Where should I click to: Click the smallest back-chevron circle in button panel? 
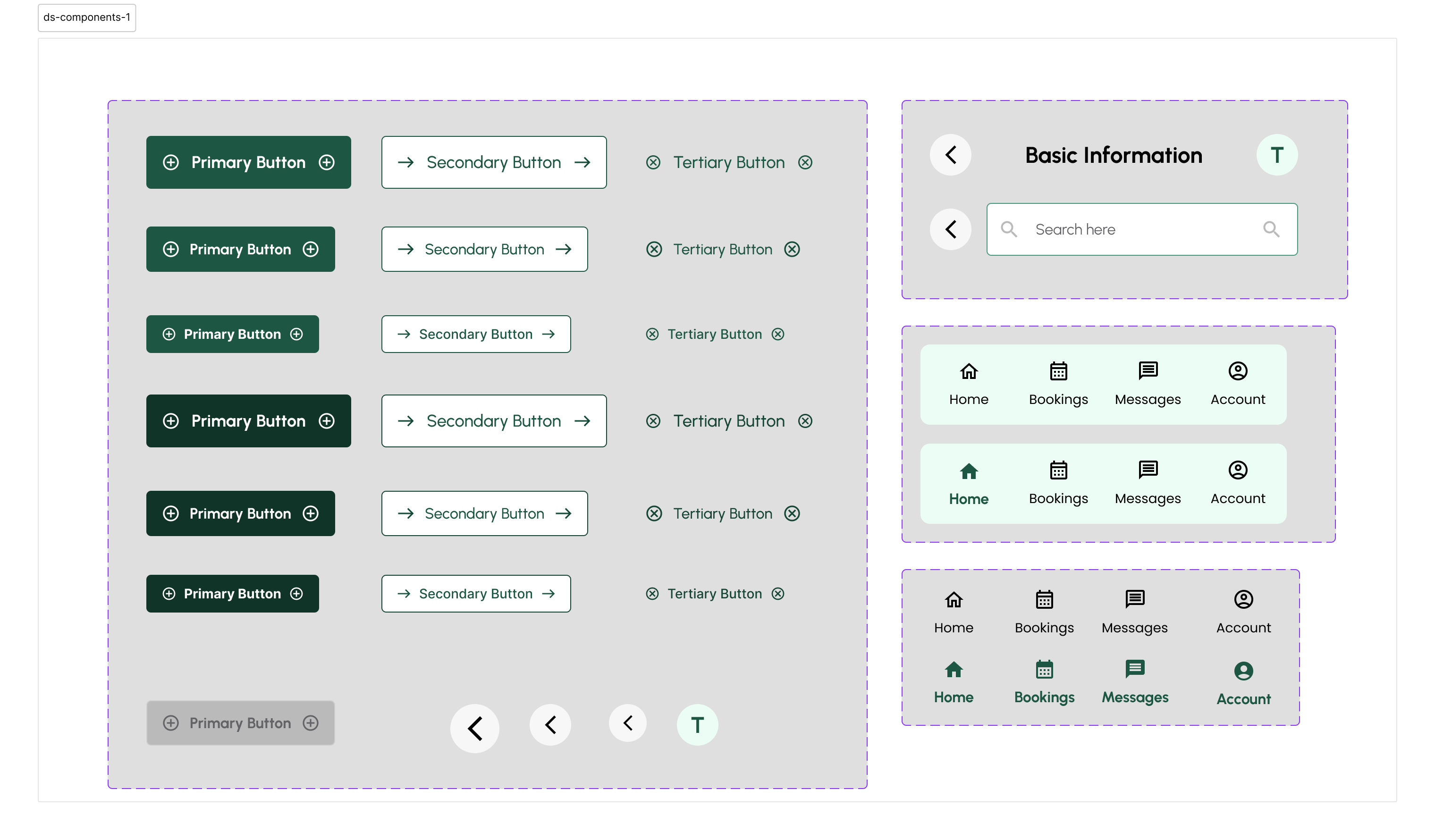point(627,723)
